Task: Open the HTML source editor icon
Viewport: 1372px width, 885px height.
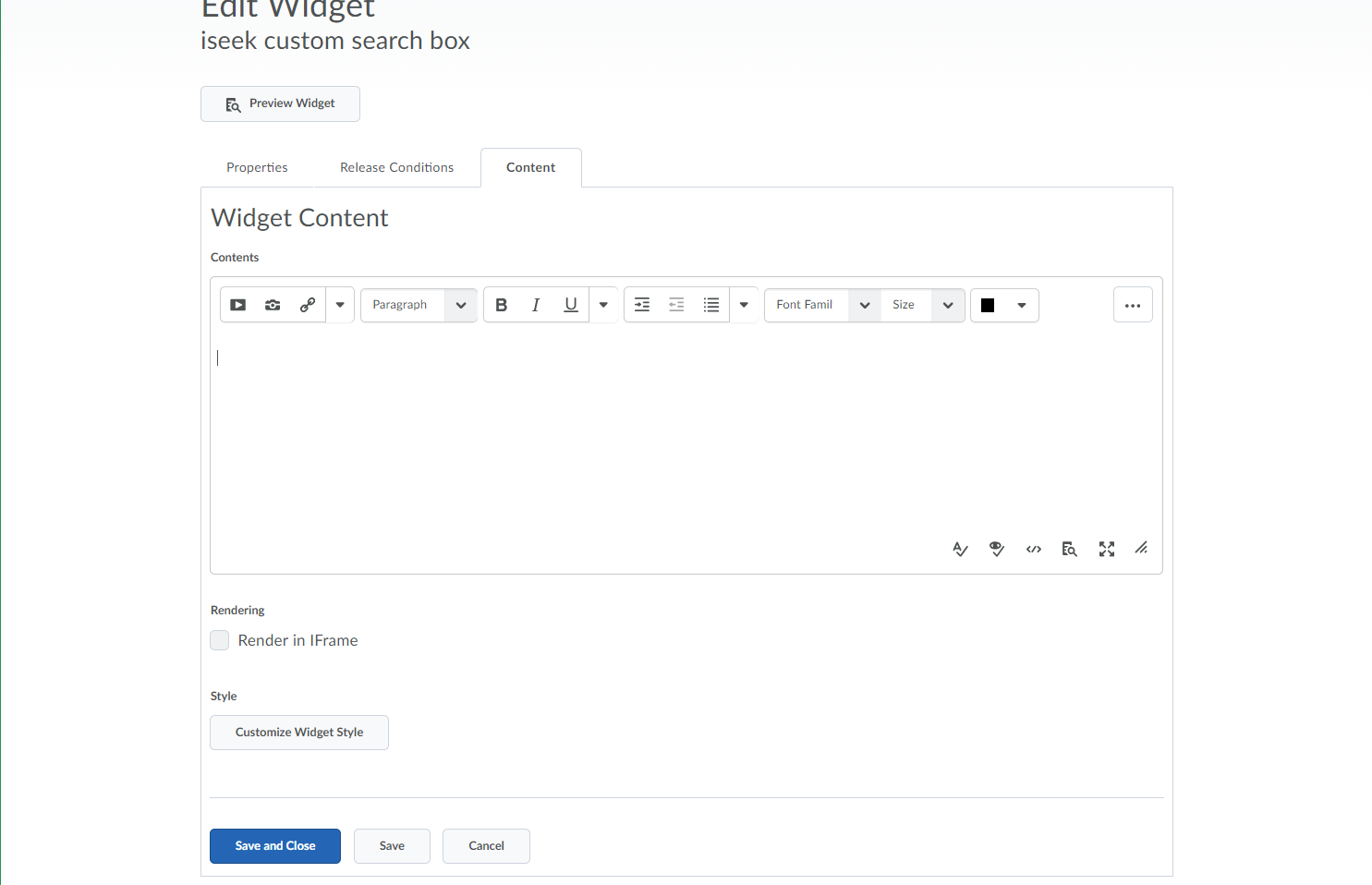Action: (x=1034, y=550)
